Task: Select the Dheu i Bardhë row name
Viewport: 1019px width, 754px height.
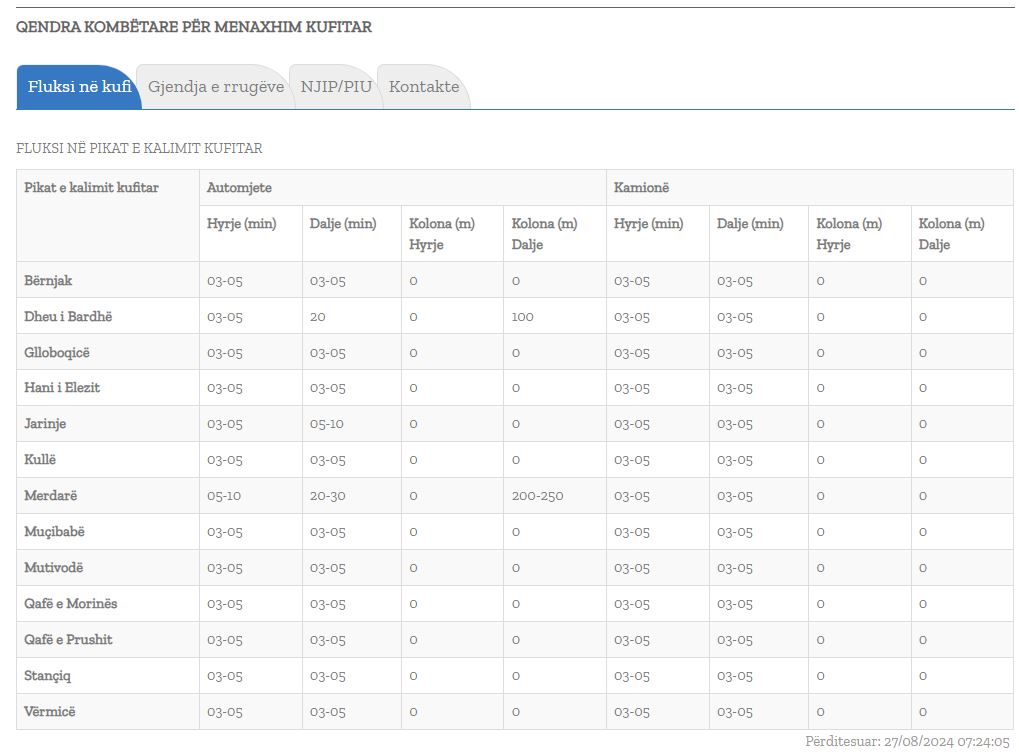Action: [x=68, y=317]
